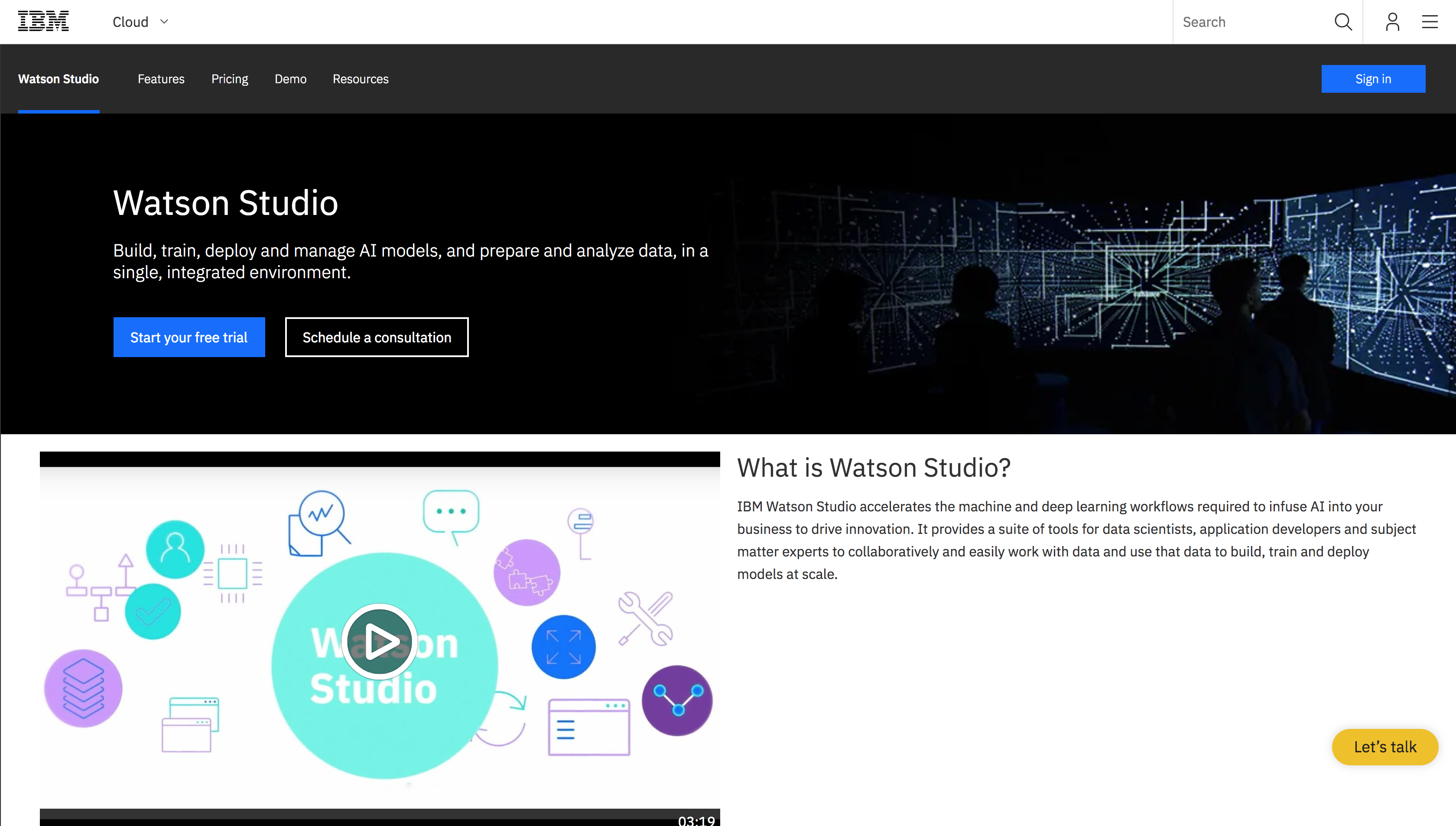Click the IBM logo

[x=43, y=22]
